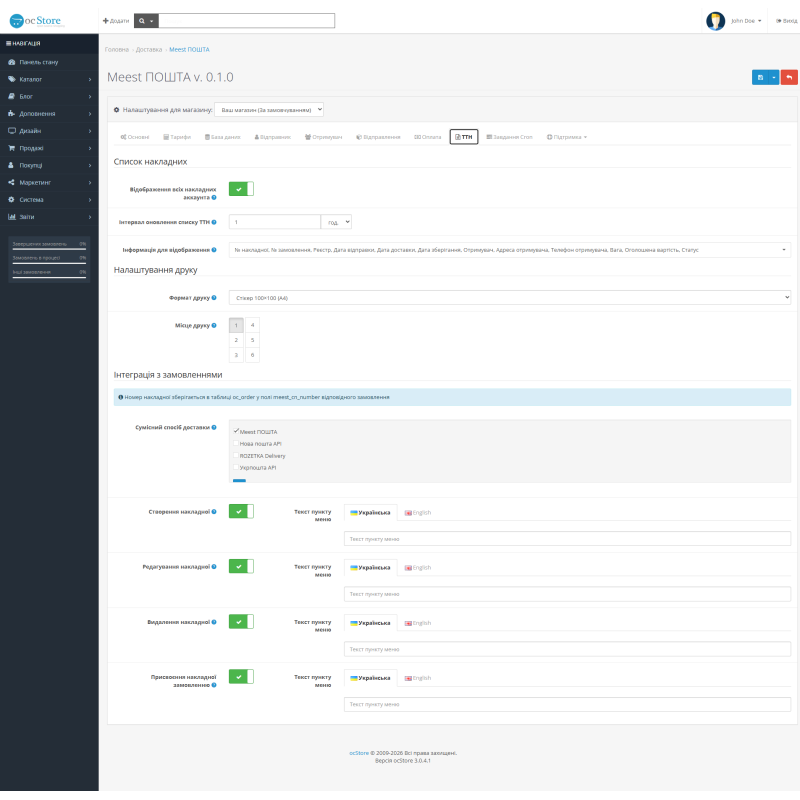
Task: Open the Формат друку dropdown
Action: [510, 297]
